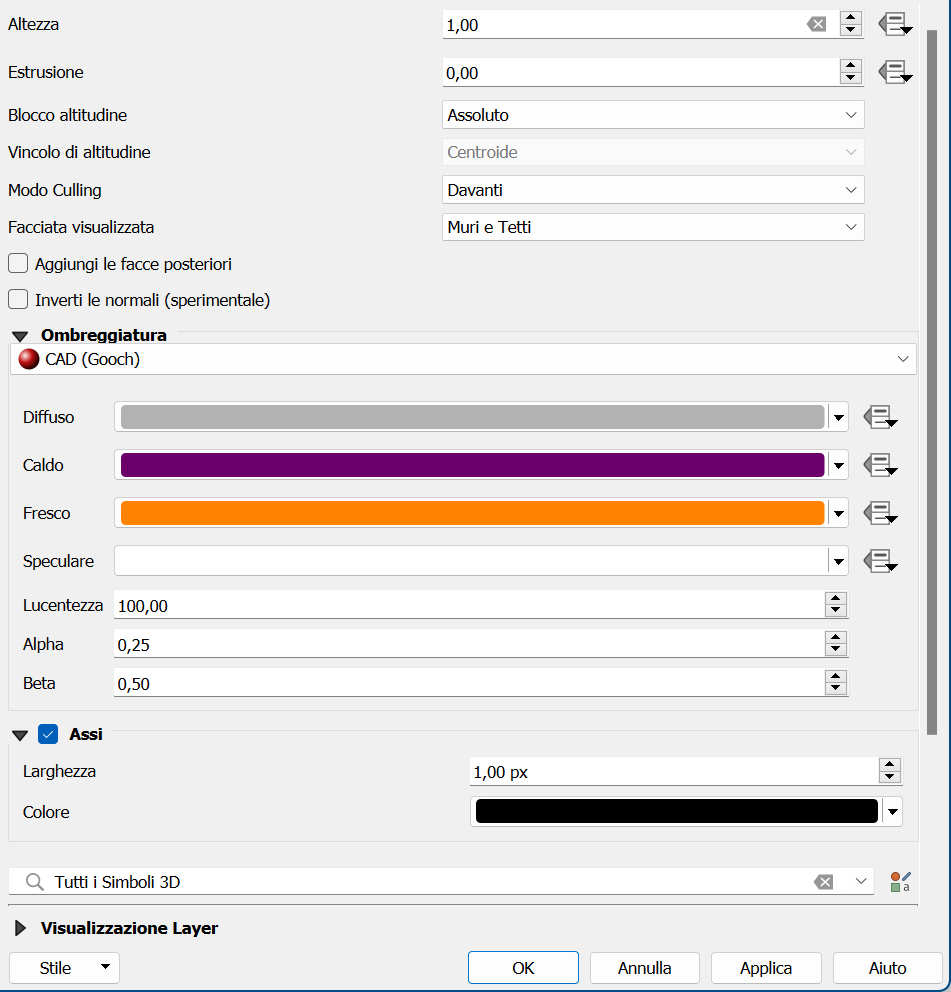Open Facciata visualizzata dropdown
The height and width of the screenshot is (992, 951).
(x=653, y=227)
